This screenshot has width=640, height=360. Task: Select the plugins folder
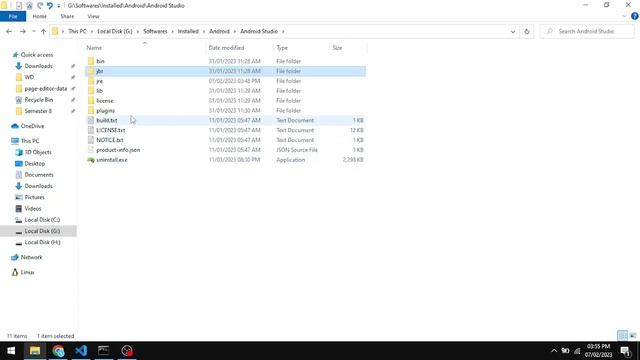[x=225, y=111]
